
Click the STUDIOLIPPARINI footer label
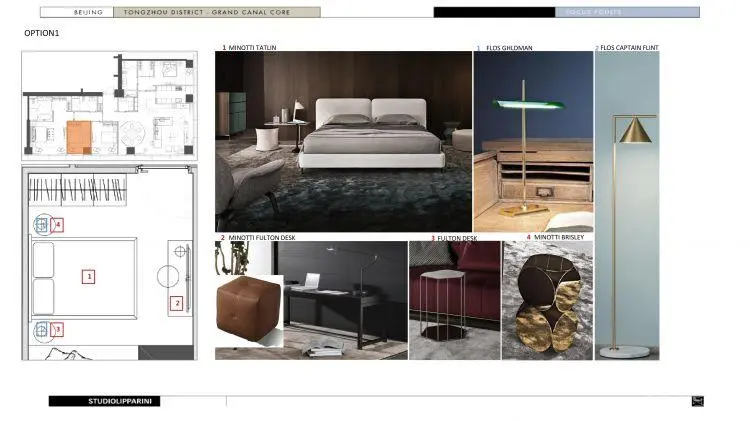coord(104,401)
